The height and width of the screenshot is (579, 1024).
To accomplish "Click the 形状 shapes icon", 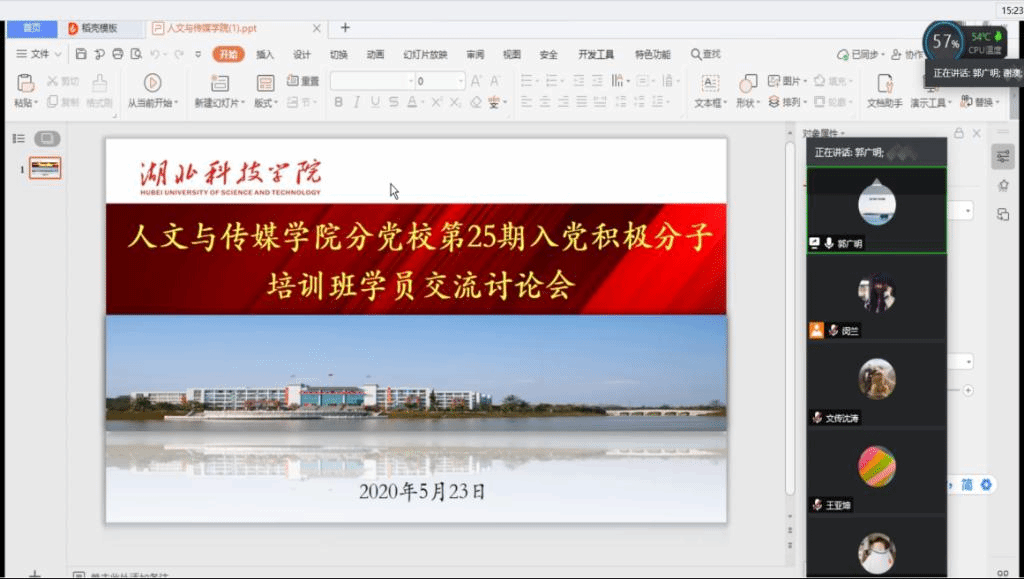I will [x=748, y=83].
